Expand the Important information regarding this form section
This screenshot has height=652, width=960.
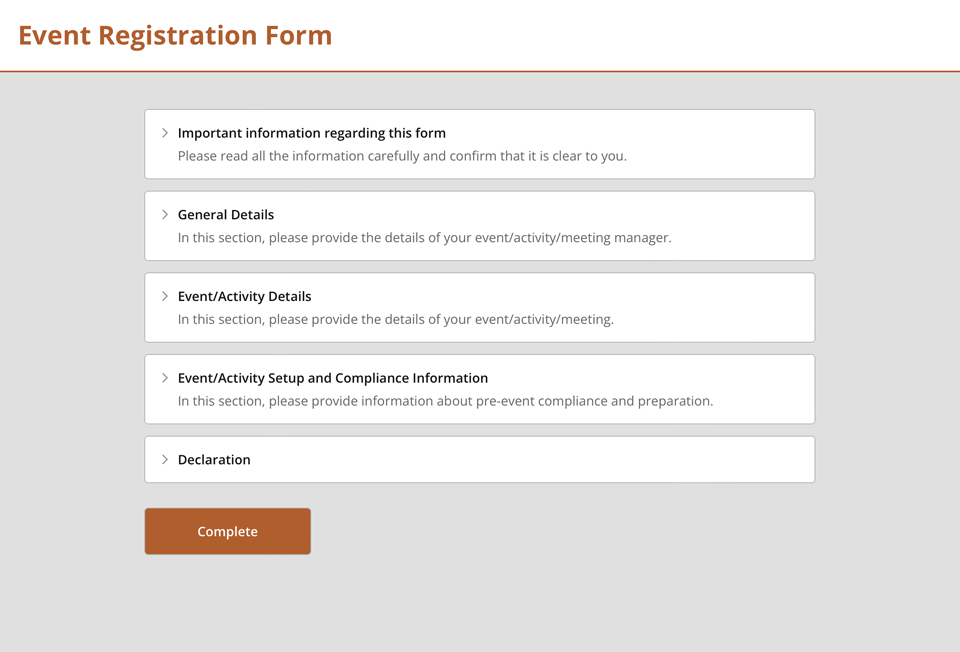[311, 133]
